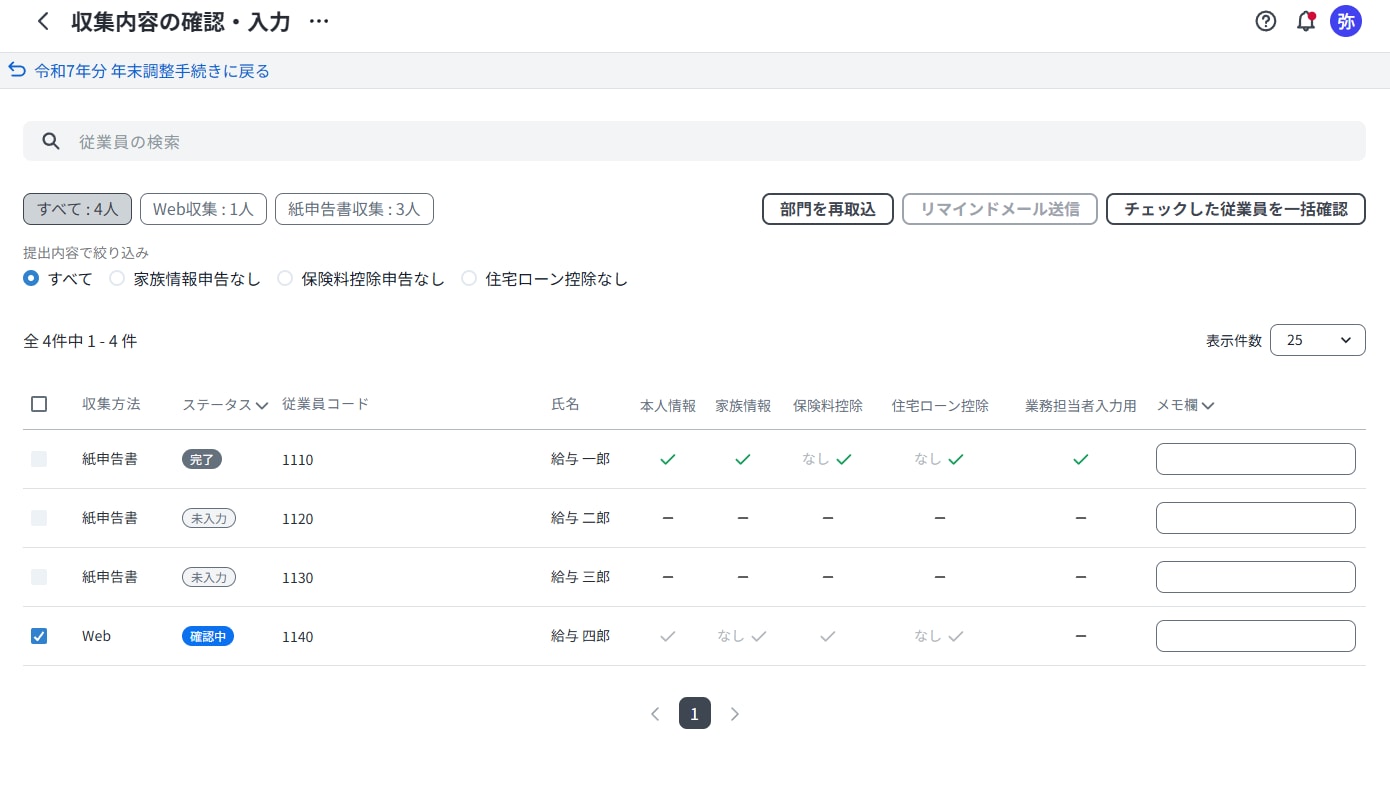This screenshot has width=1390, height=789.
Task: Expand the メモ欄 column chevron
Action: (x=1208, y=406)
